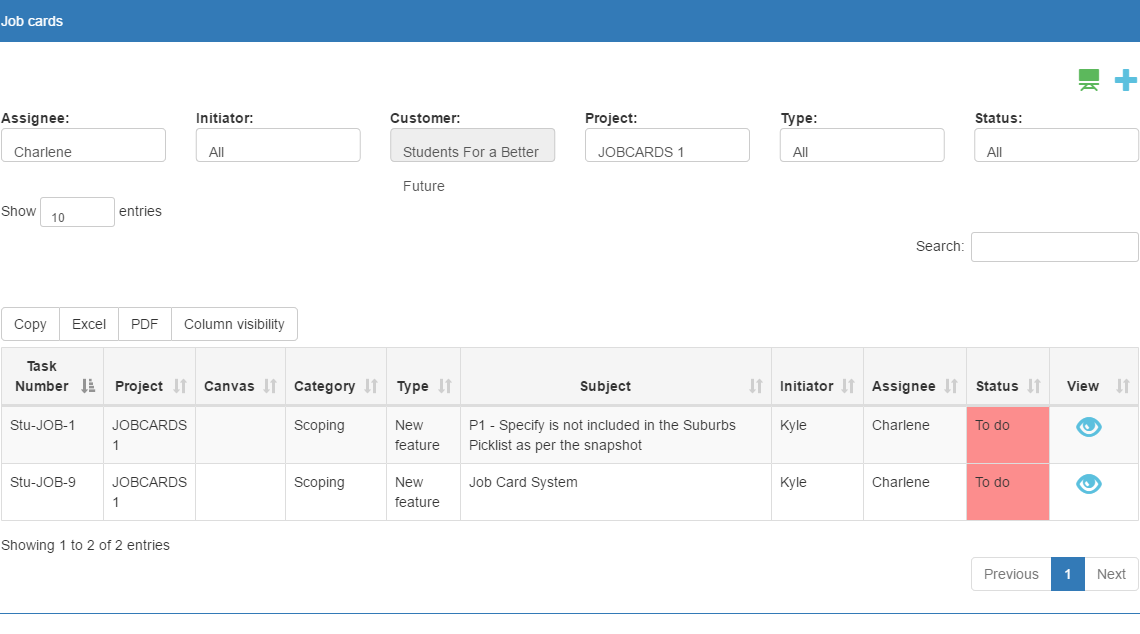Go to Previous page
Image resolution: width=1140 pixels, height=634 pixels.
point(1011,574)
